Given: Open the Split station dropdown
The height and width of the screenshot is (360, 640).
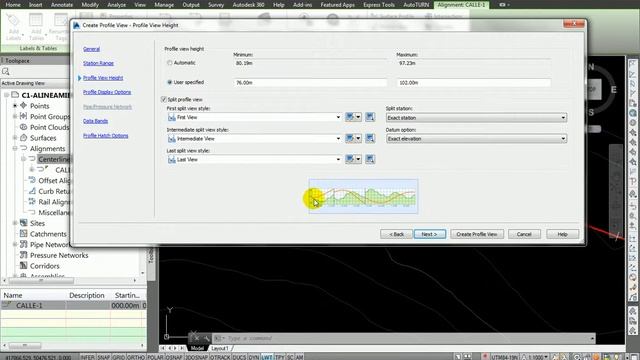Looking at the screenshot, I should click(x=476, y=118).
